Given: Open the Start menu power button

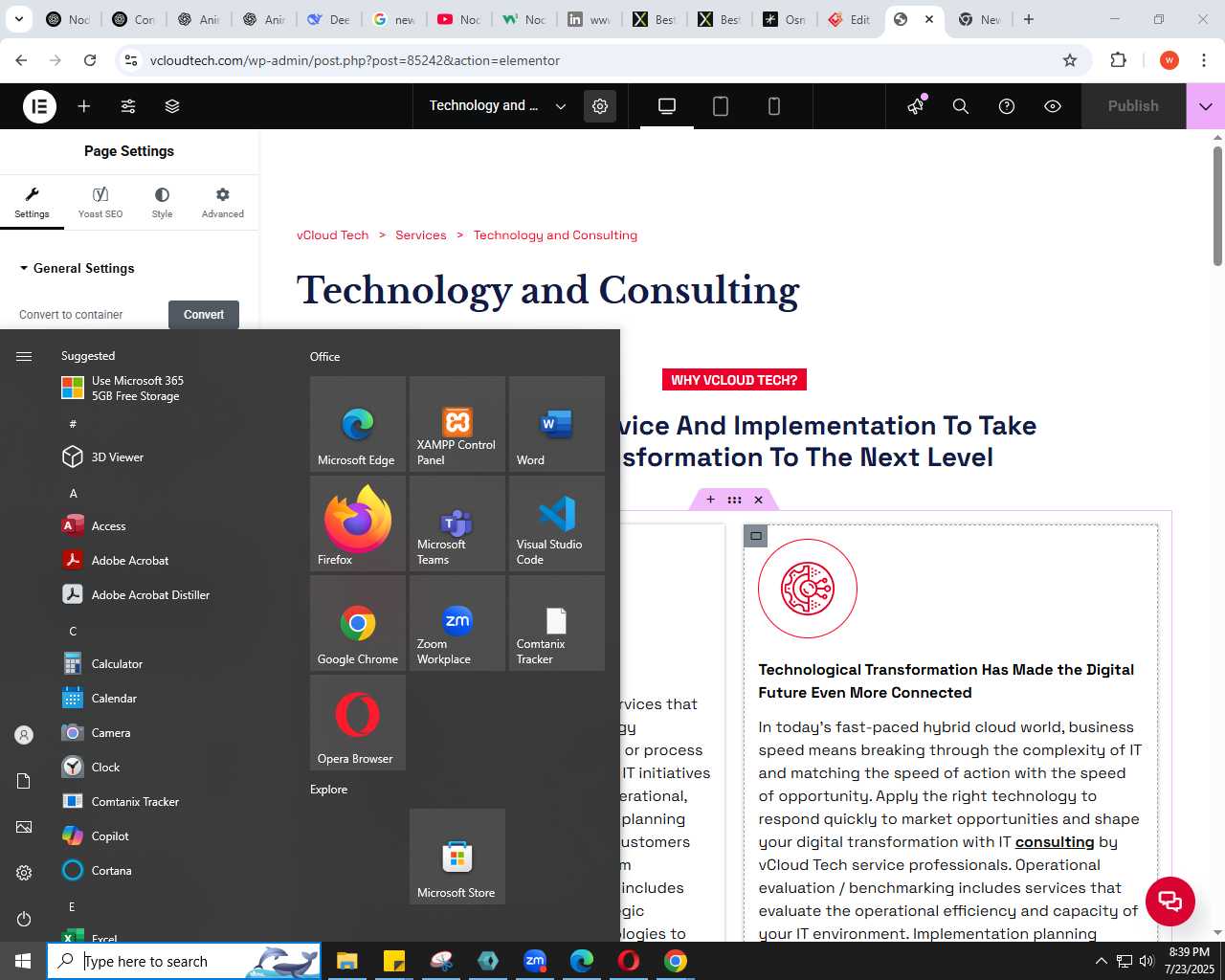Looking at the screenshot, I should click(24, 919).
